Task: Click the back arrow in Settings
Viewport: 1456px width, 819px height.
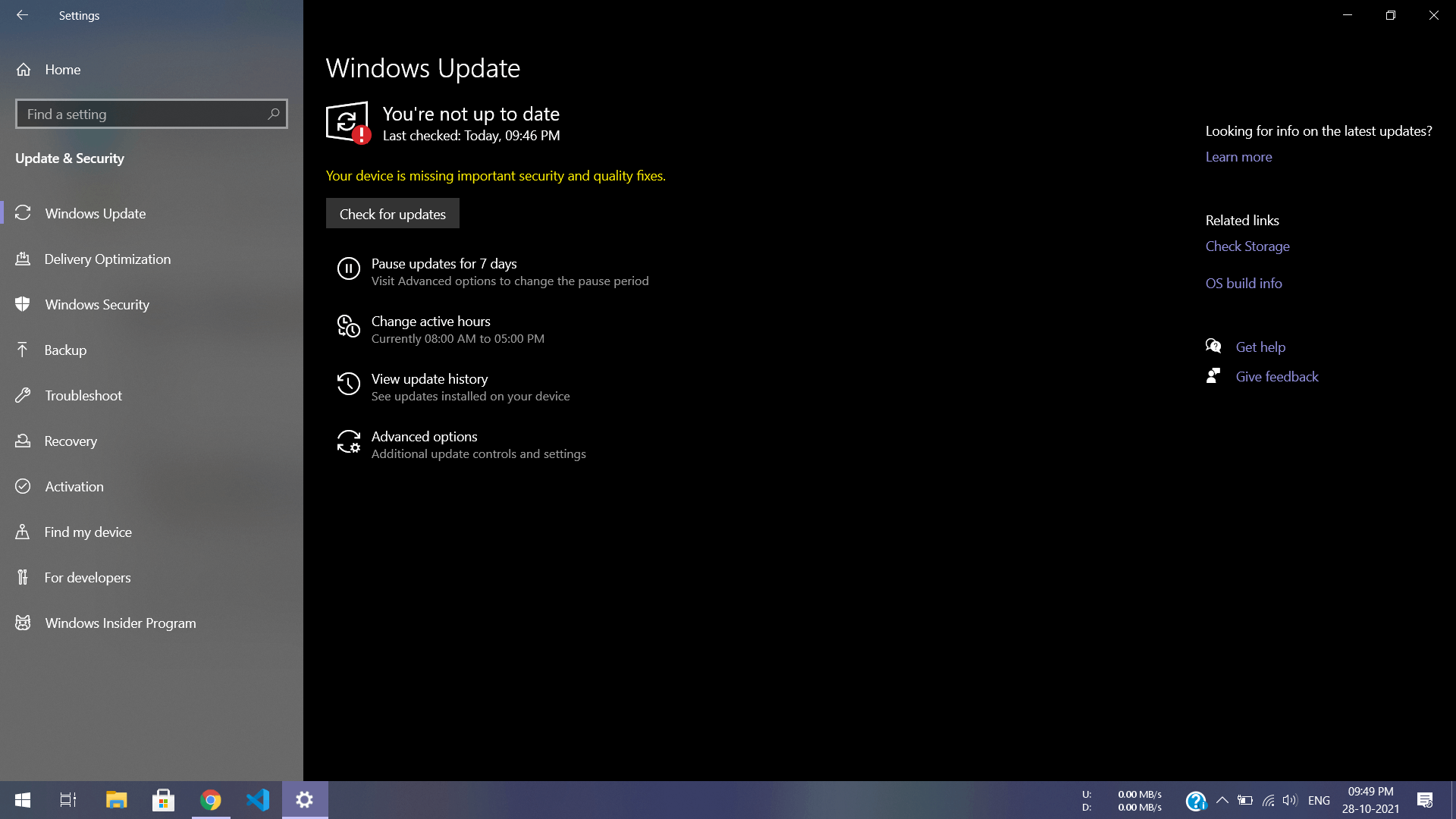Action: [x=22, y=15]
